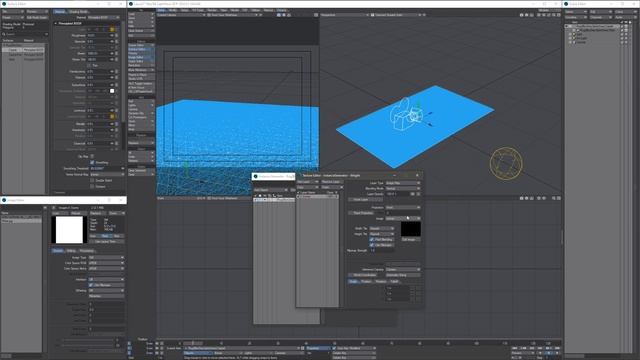
Task: Switch to the Position tab in Texture Editor
Action: coord(366,281)
